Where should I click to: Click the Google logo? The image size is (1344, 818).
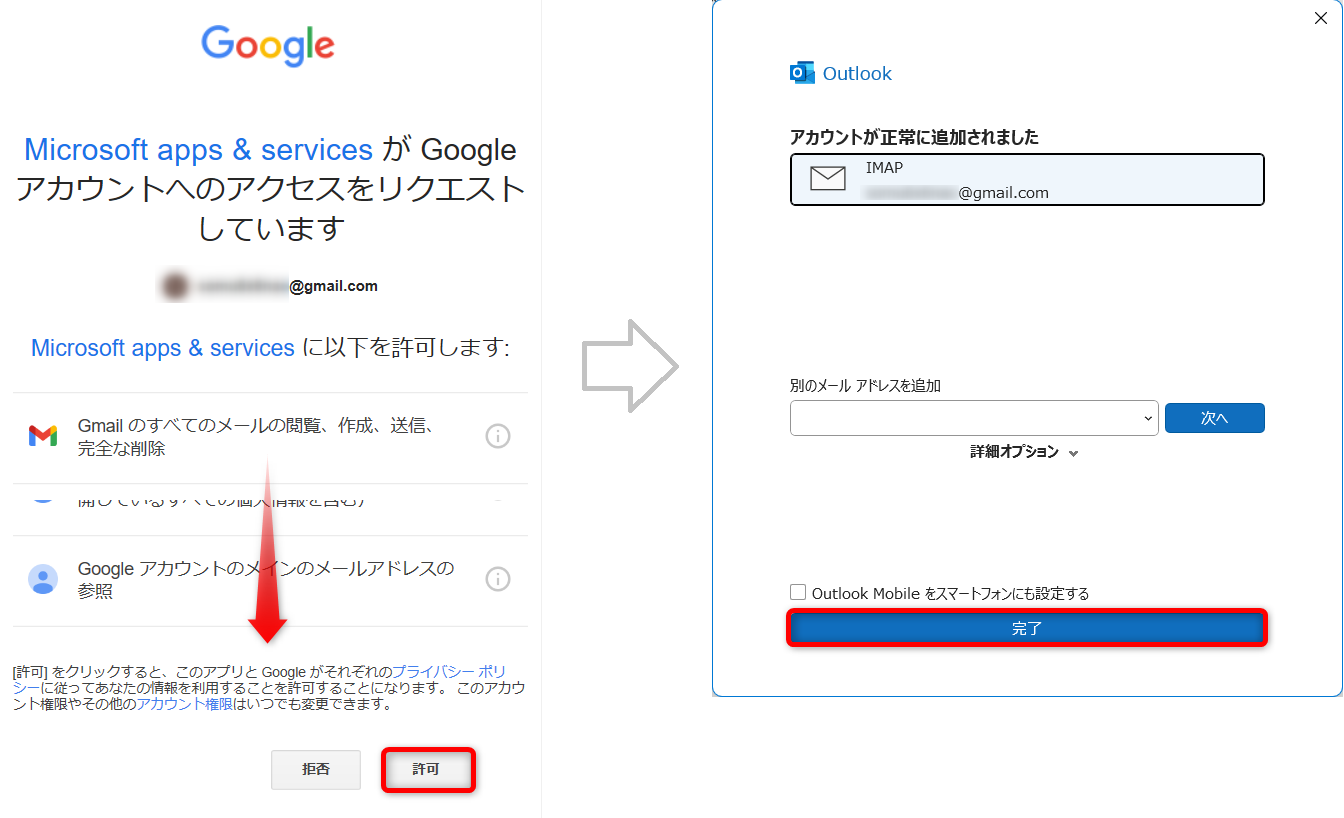click(268, 46)
